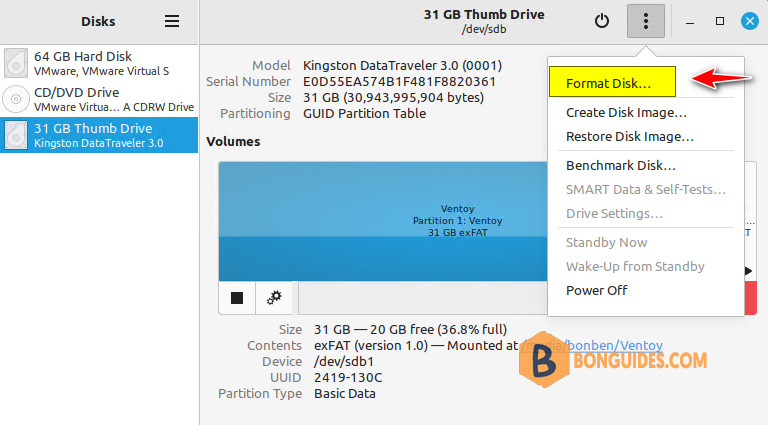The image size is (768, 425).
Task: Unmount the partition with the stop button
Action: 237,298
